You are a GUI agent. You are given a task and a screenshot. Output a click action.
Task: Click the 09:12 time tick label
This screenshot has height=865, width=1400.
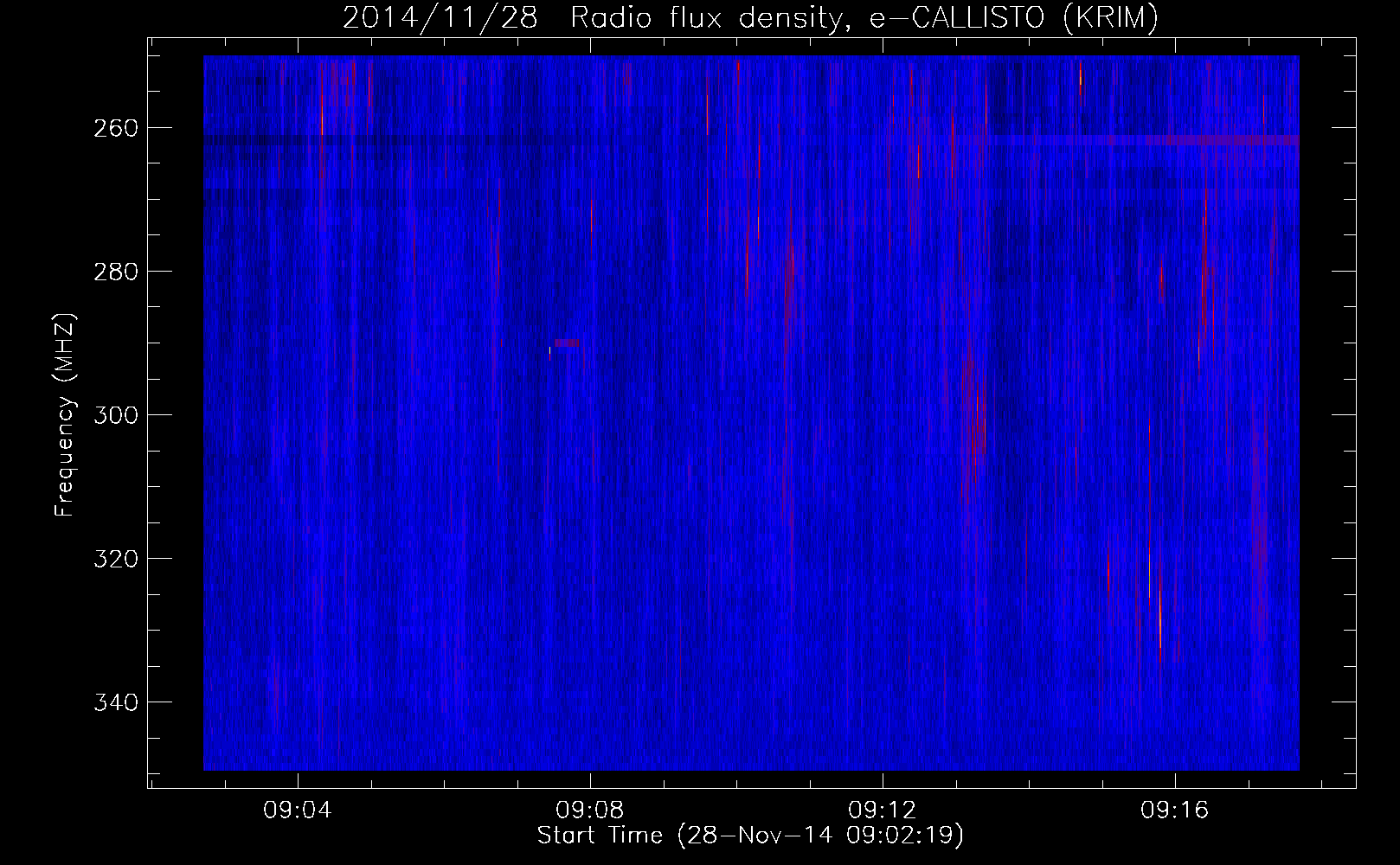[883, 811]
